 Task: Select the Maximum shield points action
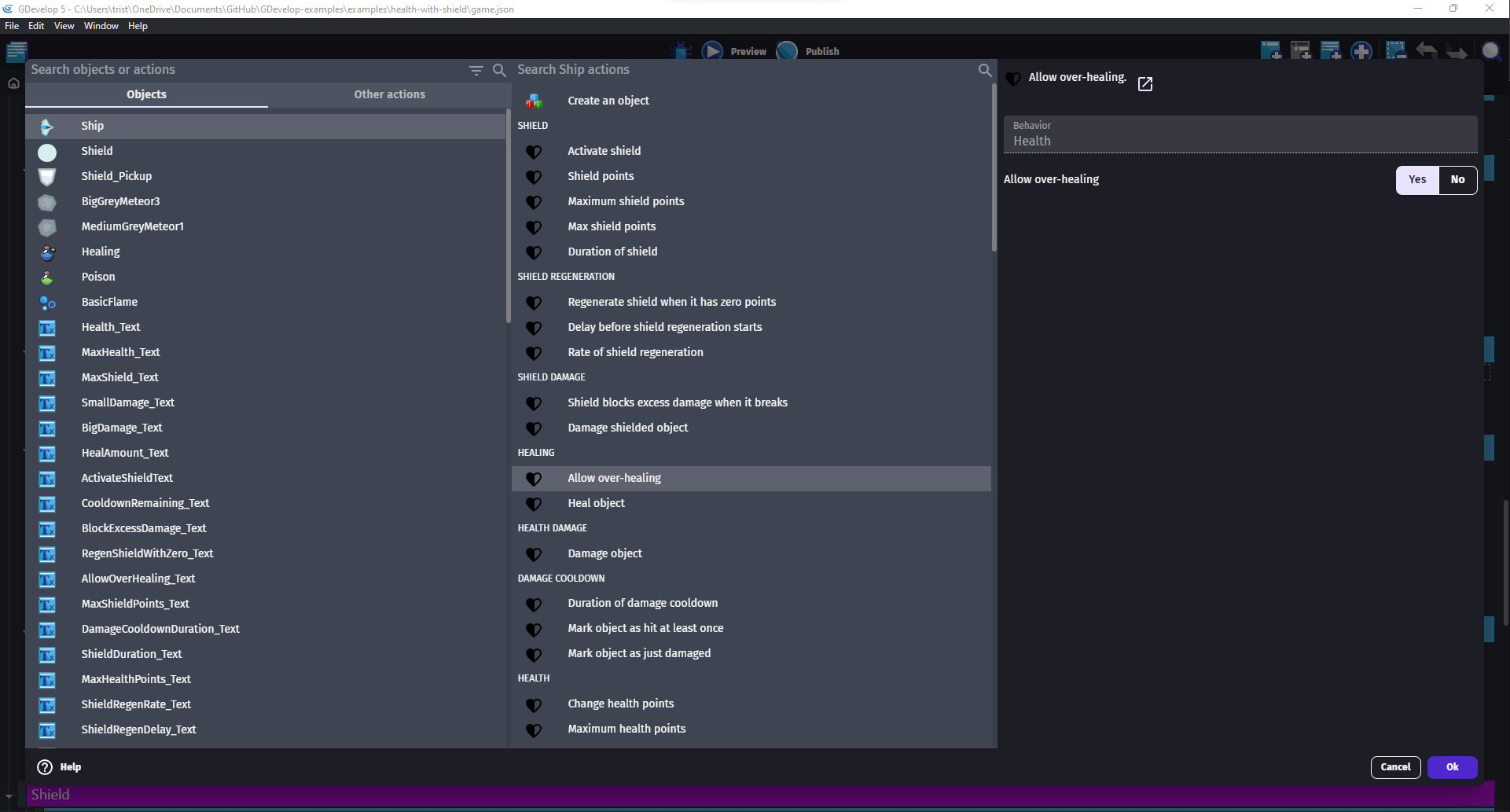751,202
